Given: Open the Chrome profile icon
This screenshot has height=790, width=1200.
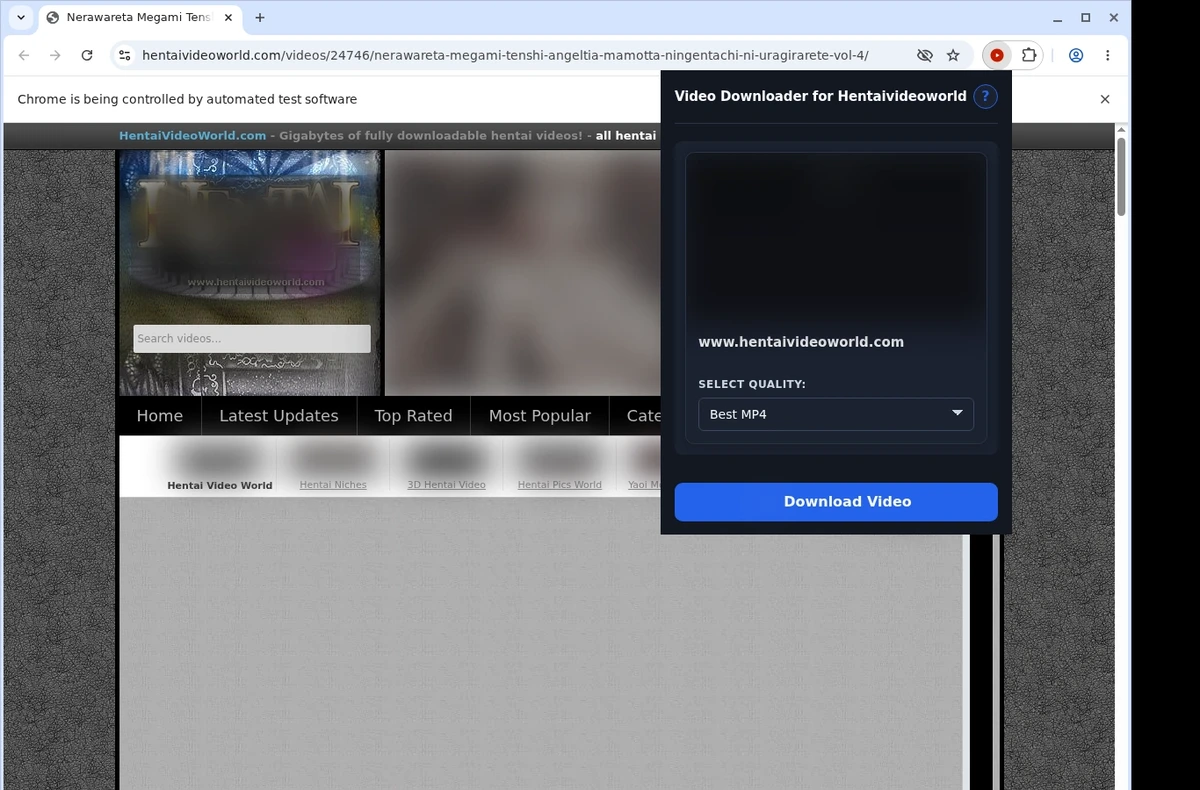Looking at the screenshot, I should (1076, 56).
